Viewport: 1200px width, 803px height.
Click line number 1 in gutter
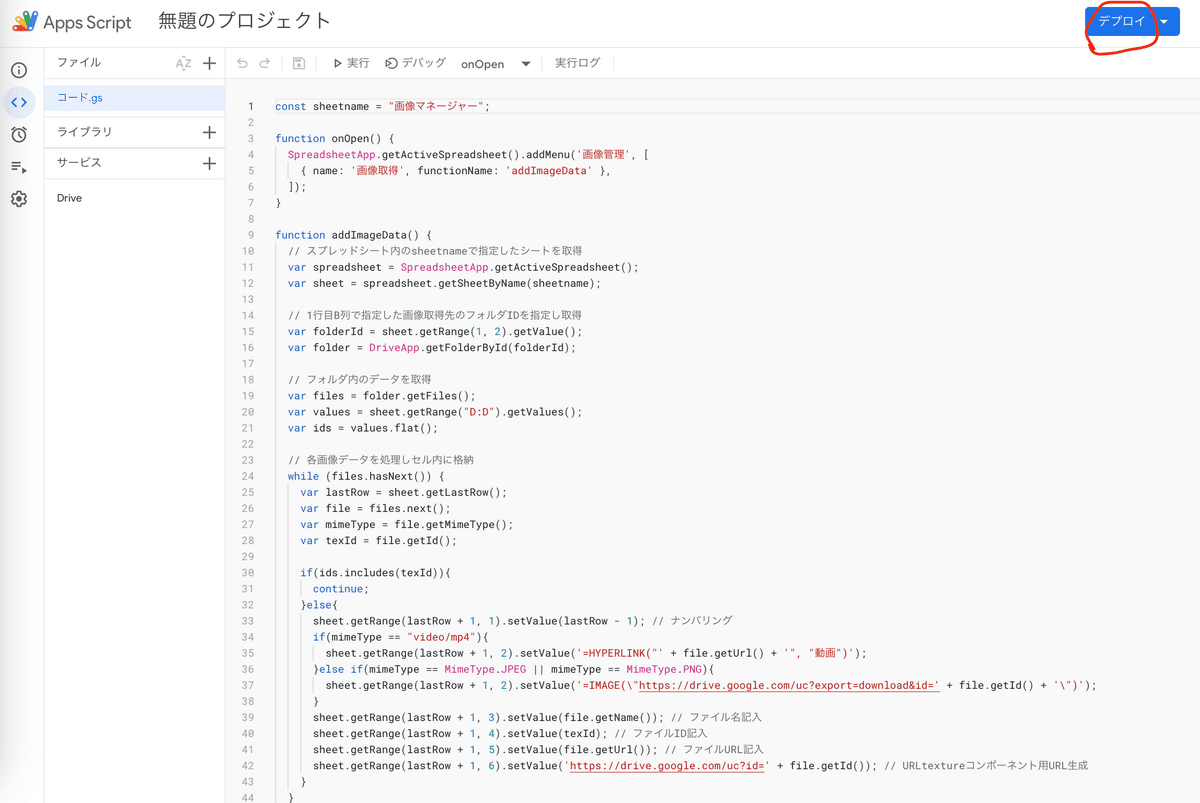pos(251,106)
